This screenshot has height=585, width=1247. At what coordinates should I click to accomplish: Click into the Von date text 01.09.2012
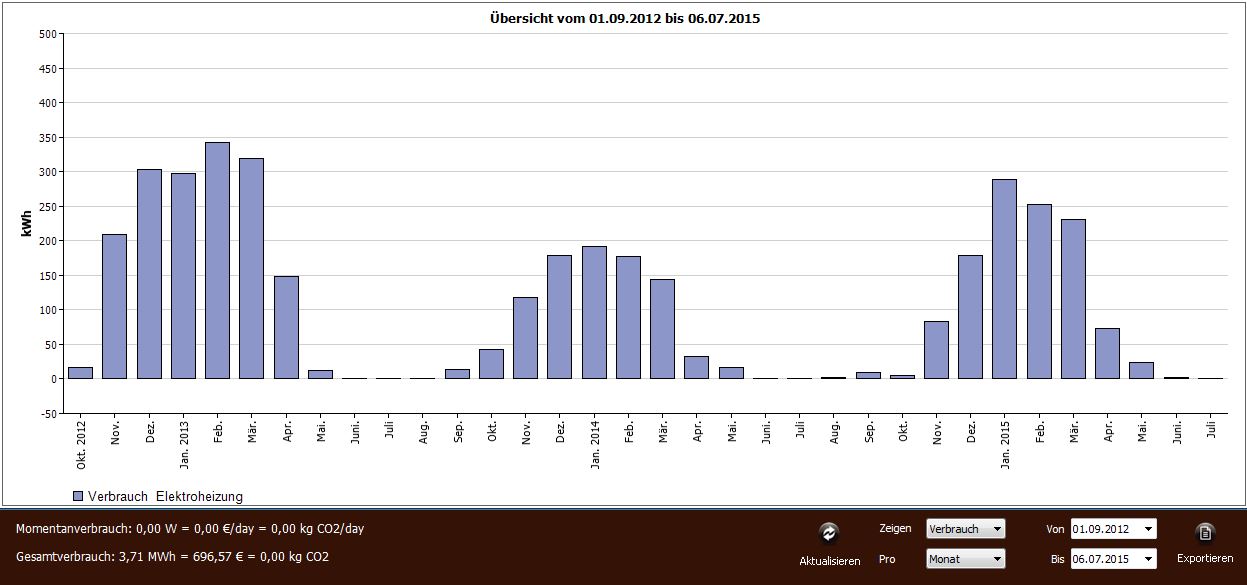pos(1102,529)
